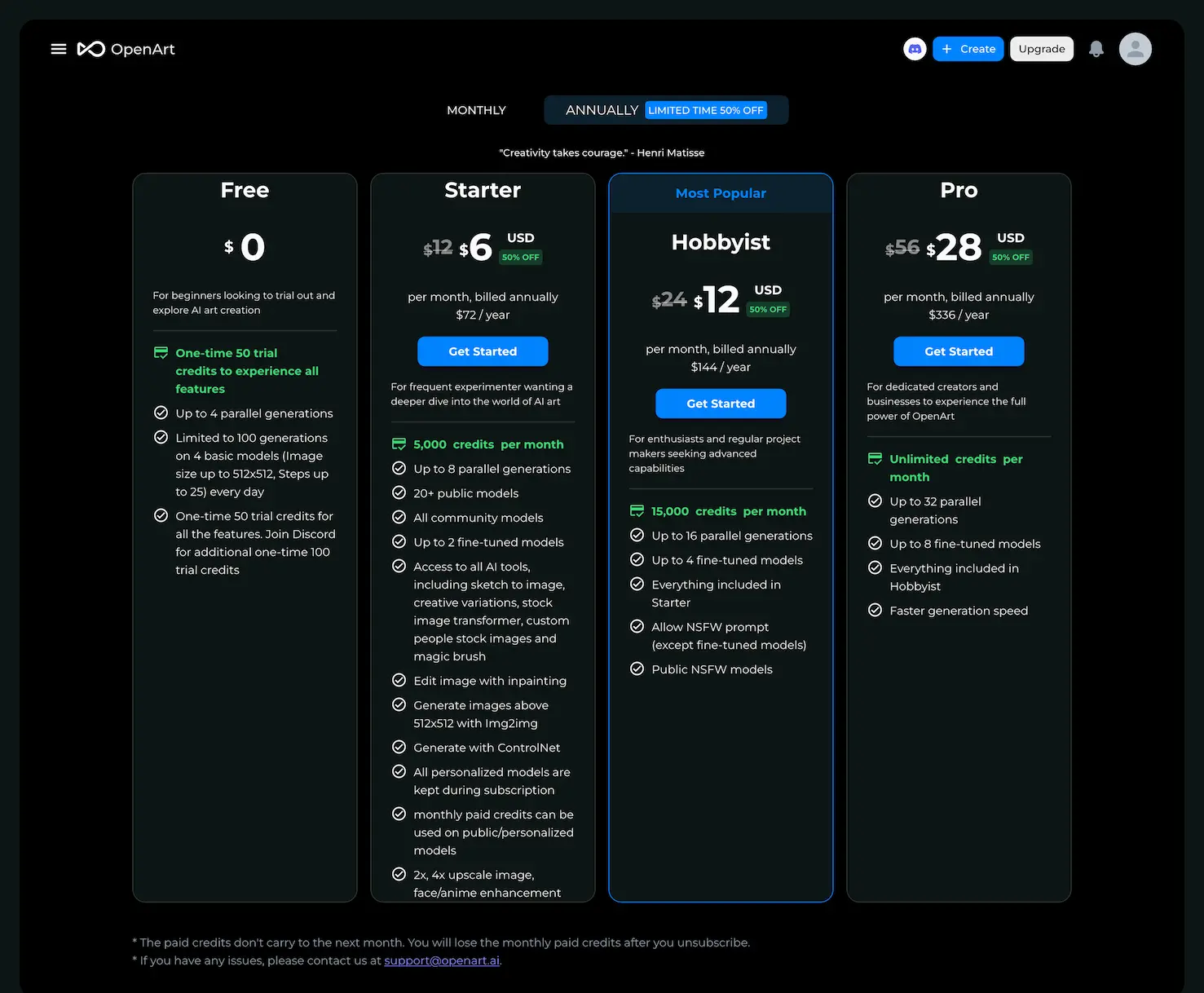Screen dimensions: 1204x993
Task: Open the Discord community icon
Action: 915,49
